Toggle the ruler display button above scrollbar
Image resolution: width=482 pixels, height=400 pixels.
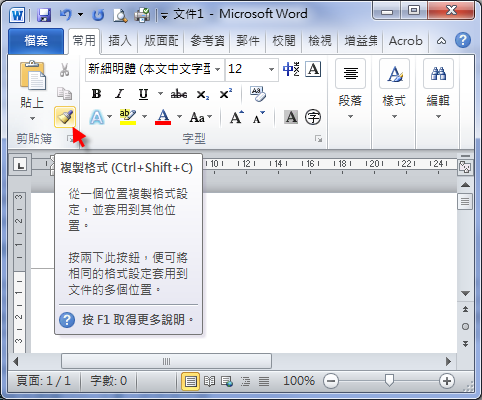pyautogui.click(x=465, y=166)
